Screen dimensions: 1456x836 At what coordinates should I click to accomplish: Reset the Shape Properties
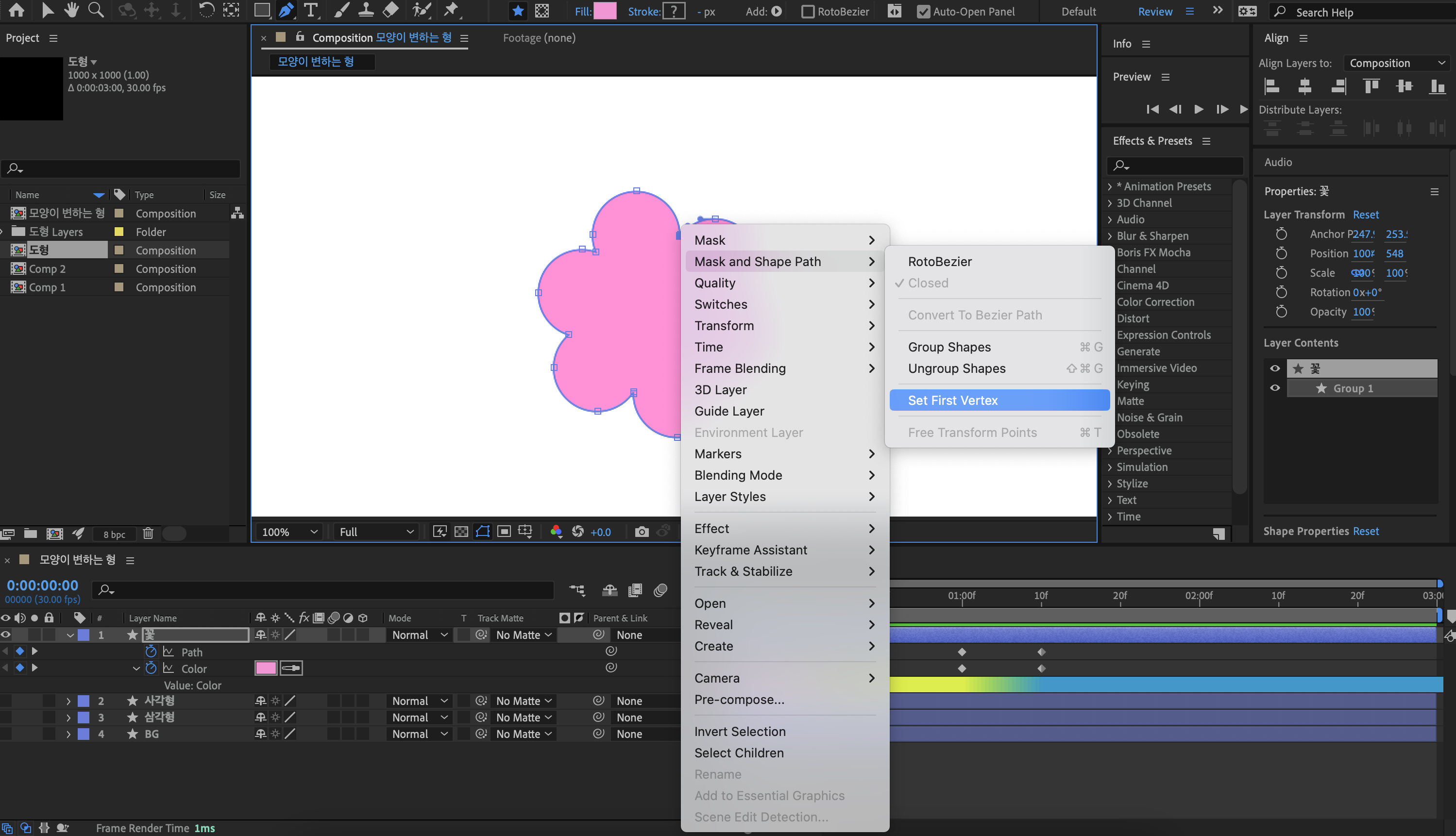pyautogui.click(x=1365, y=531)
